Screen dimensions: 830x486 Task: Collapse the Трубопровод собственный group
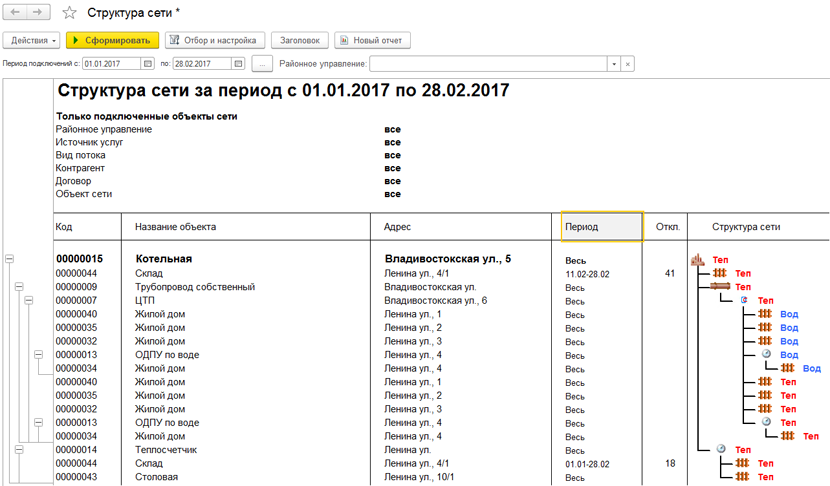tap(18, 287)
